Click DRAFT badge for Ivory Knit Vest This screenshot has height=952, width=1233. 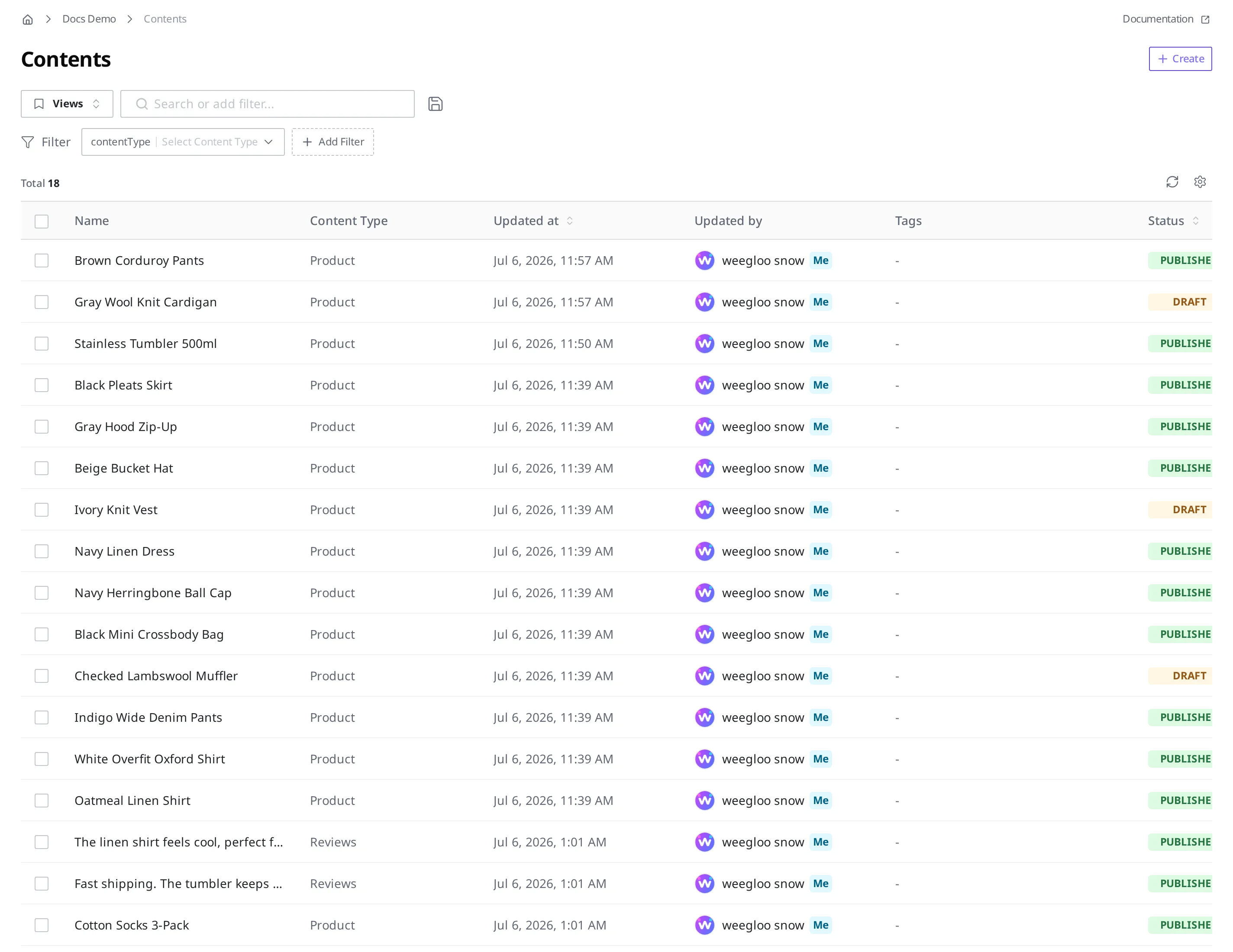(1180, 510)
